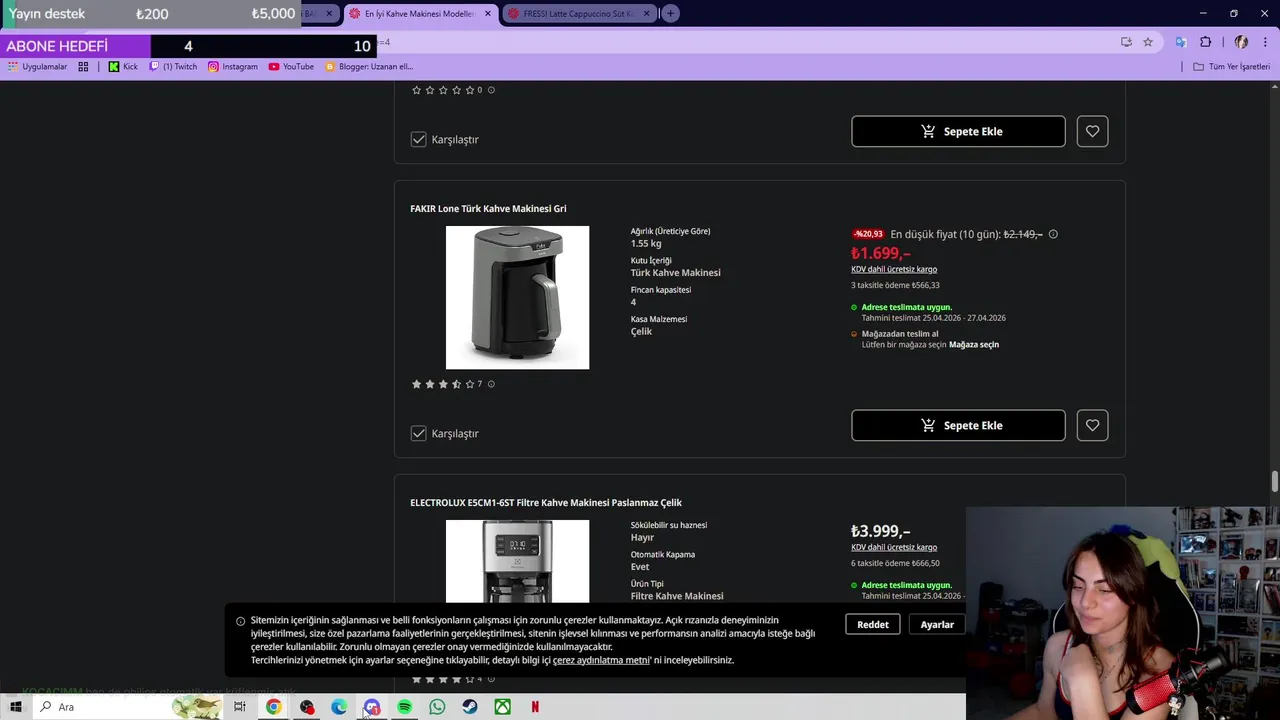Screen dimensions: 1280x720
Task: Click tab groups grid icon in bookmarks bar
Action: (83, 67)
